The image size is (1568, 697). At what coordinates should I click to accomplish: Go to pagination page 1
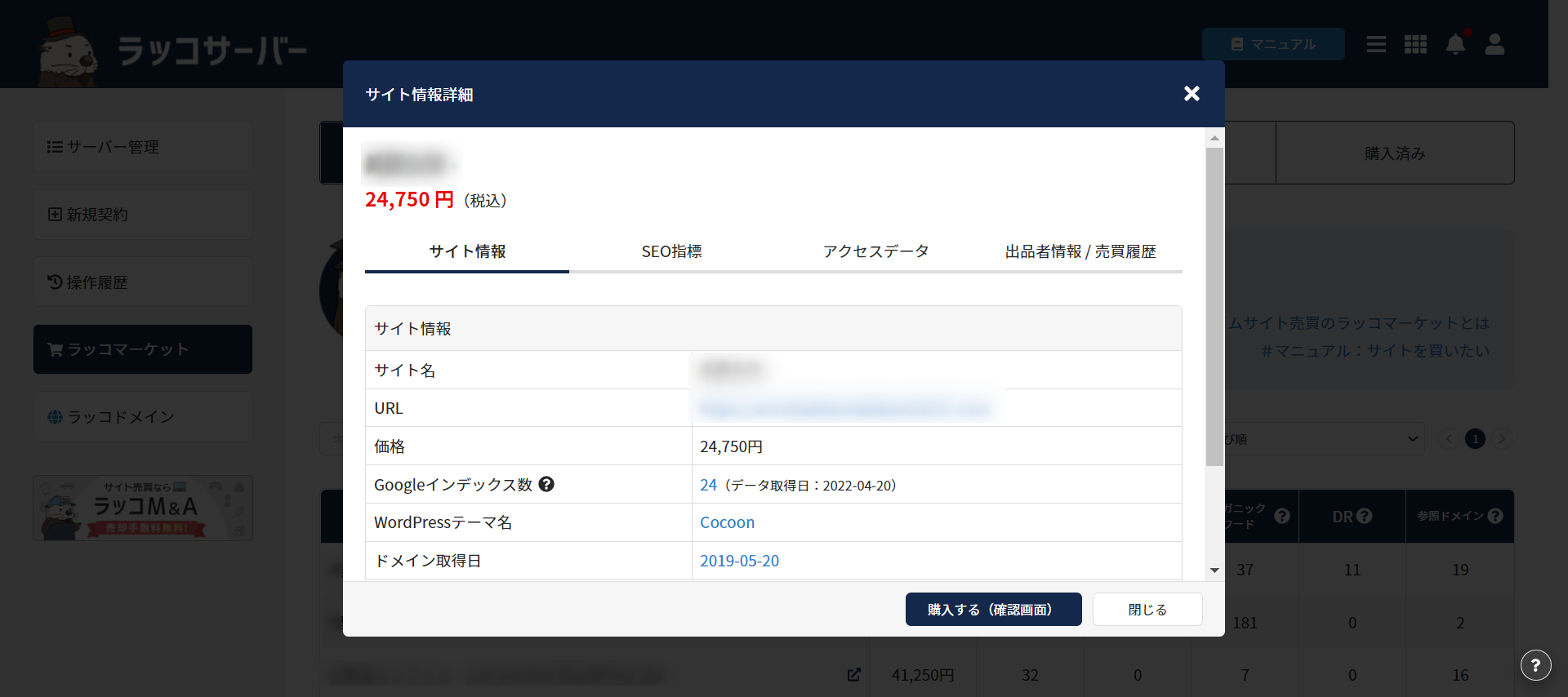[1475, 439]
